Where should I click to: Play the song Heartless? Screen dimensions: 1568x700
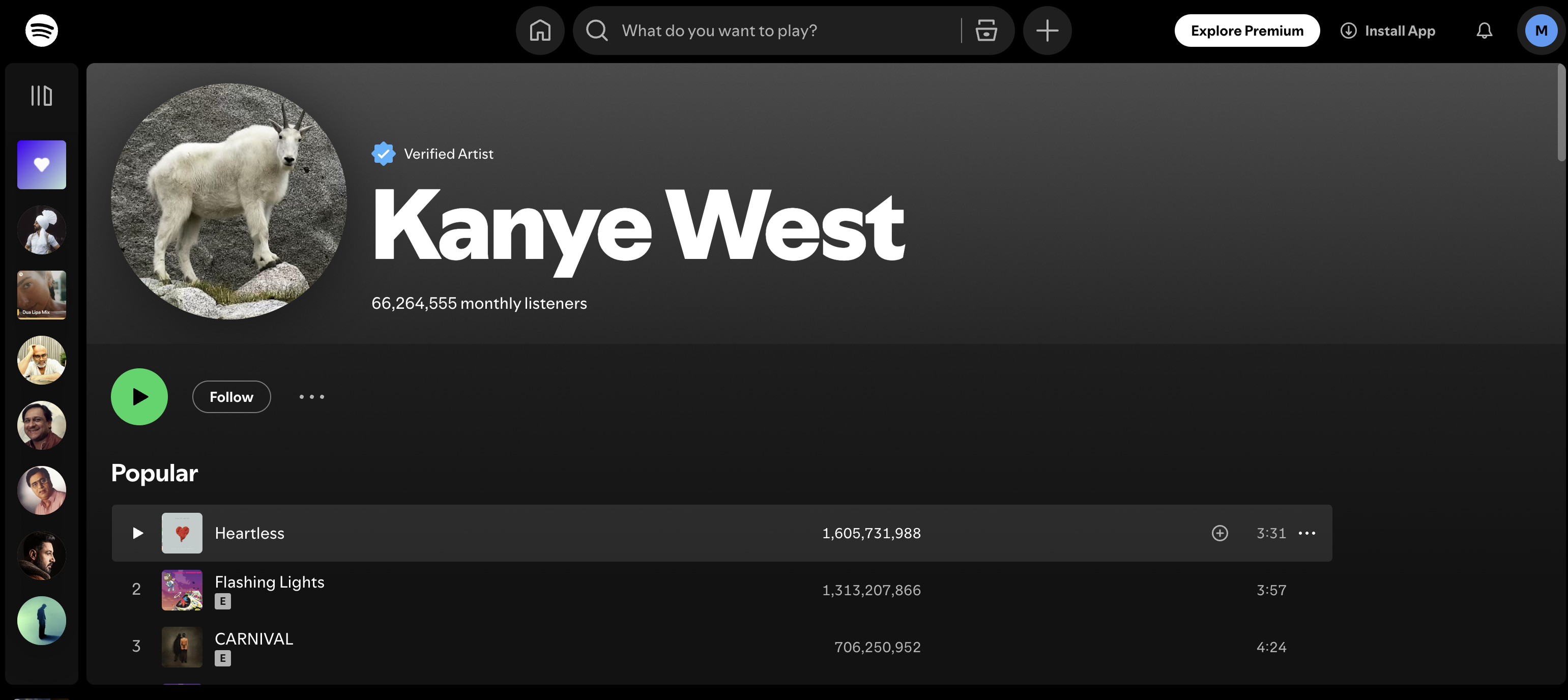137,533
